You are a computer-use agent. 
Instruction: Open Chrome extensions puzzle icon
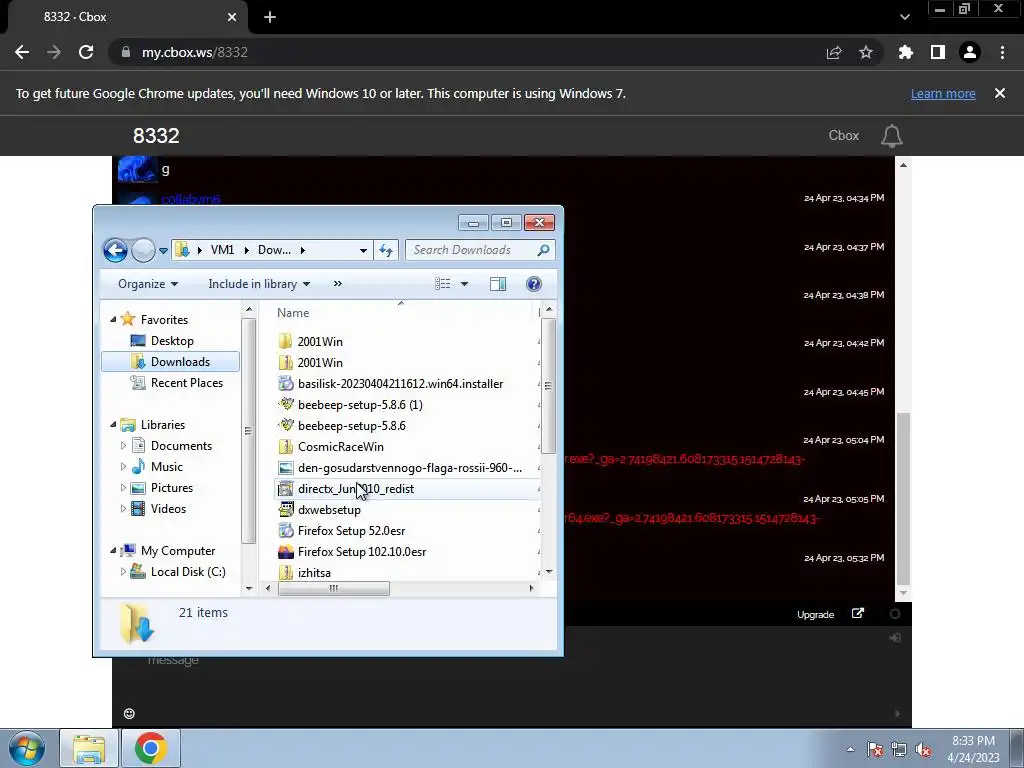[905, 52]
